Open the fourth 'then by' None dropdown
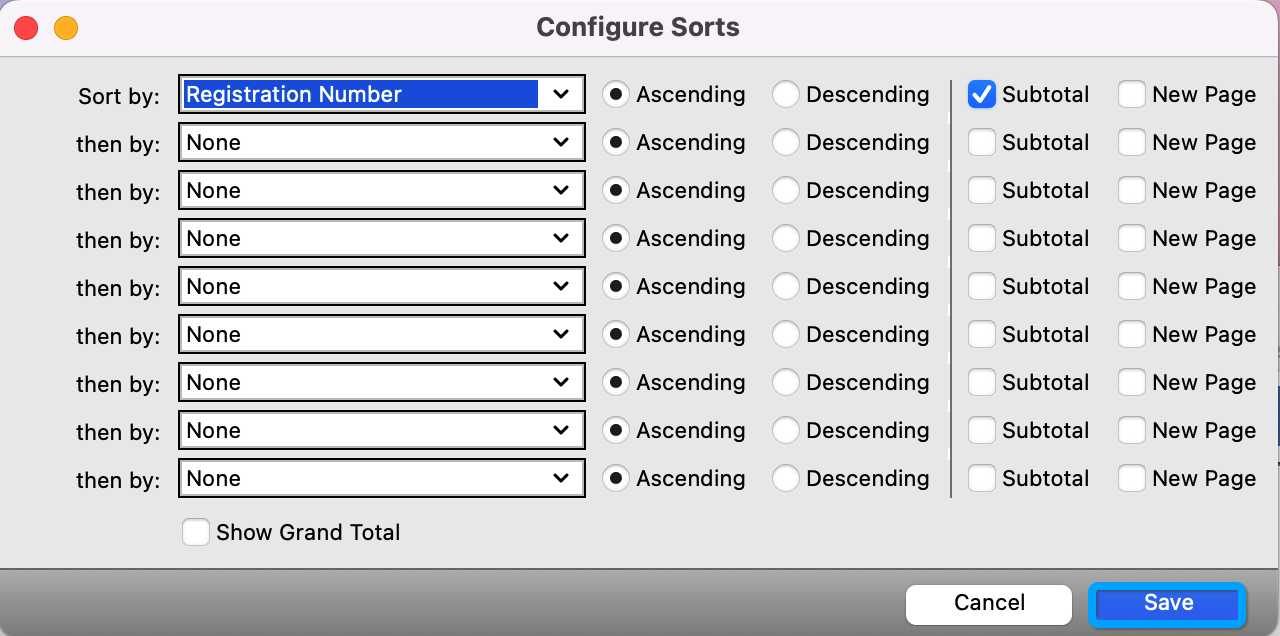The image size is (1280, 636). tap(381, 287)
